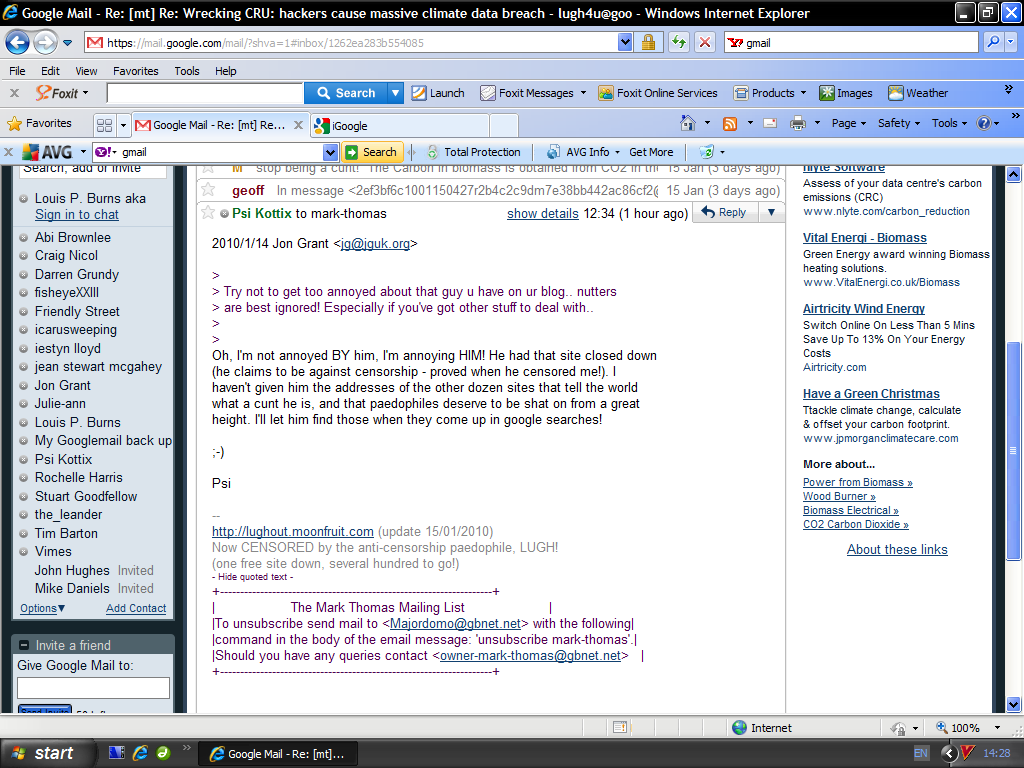The width and height of the screenshot is (1024, 768).
Task: Star the geoff message
Action: [x=208, y=190]
